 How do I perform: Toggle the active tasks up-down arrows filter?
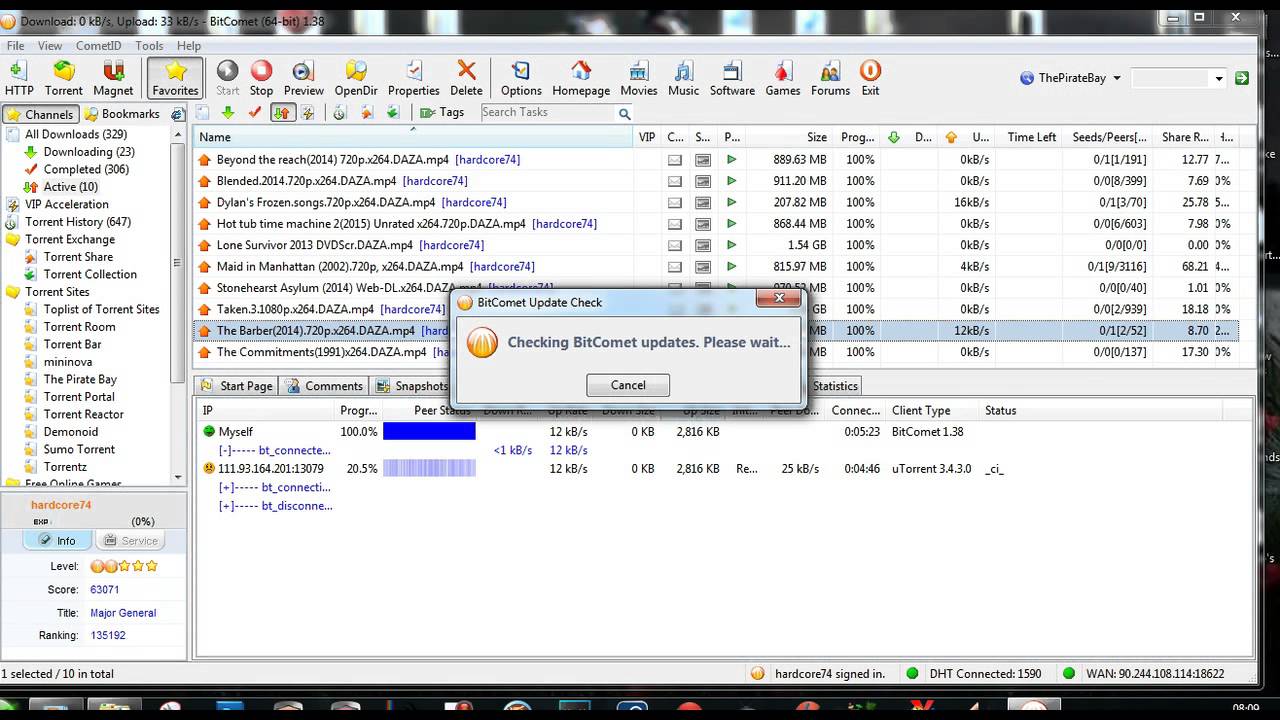[x=282, y=113]
